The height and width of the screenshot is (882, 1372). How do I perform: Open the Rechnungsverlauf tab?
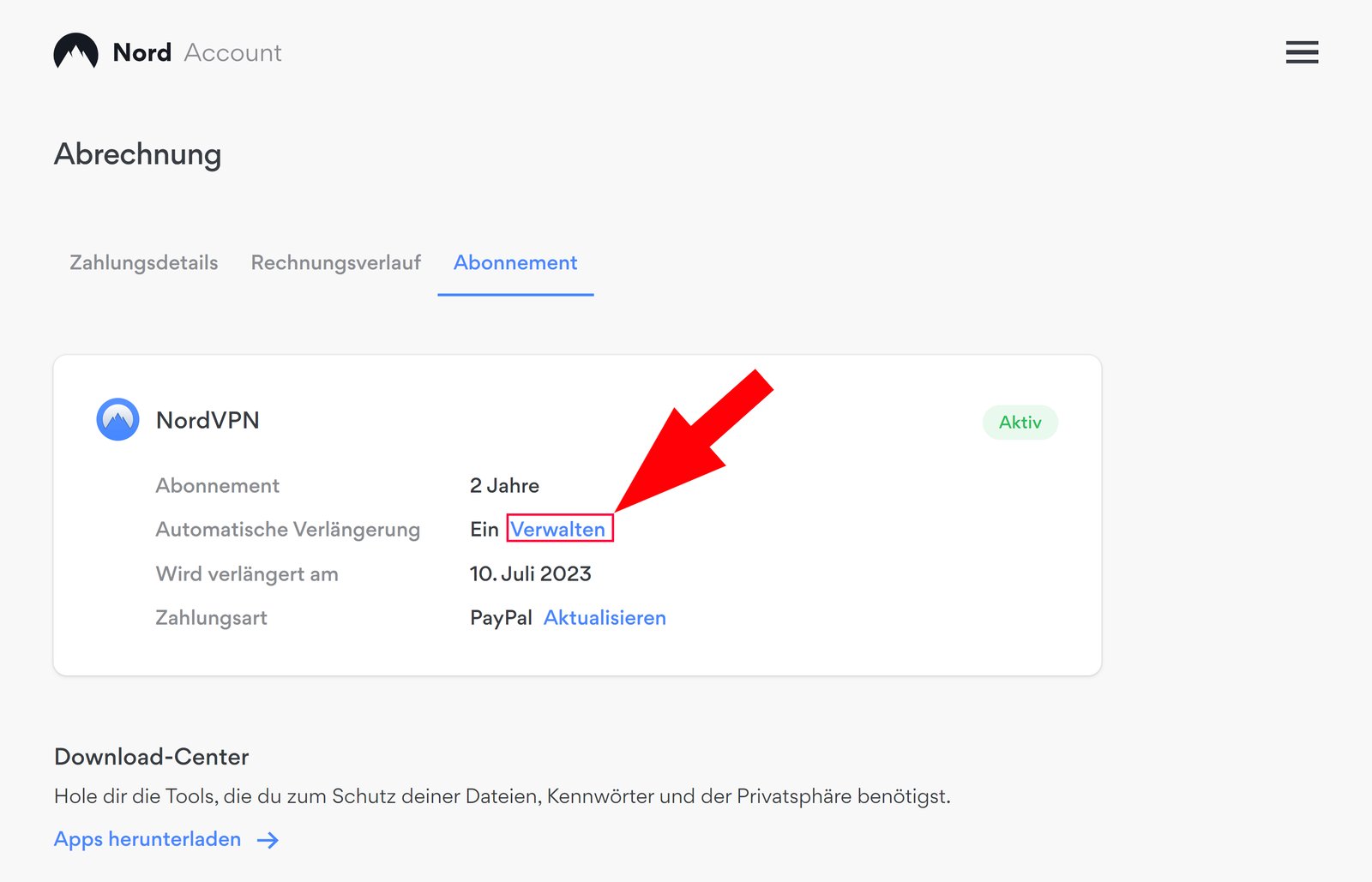[335, 263]
